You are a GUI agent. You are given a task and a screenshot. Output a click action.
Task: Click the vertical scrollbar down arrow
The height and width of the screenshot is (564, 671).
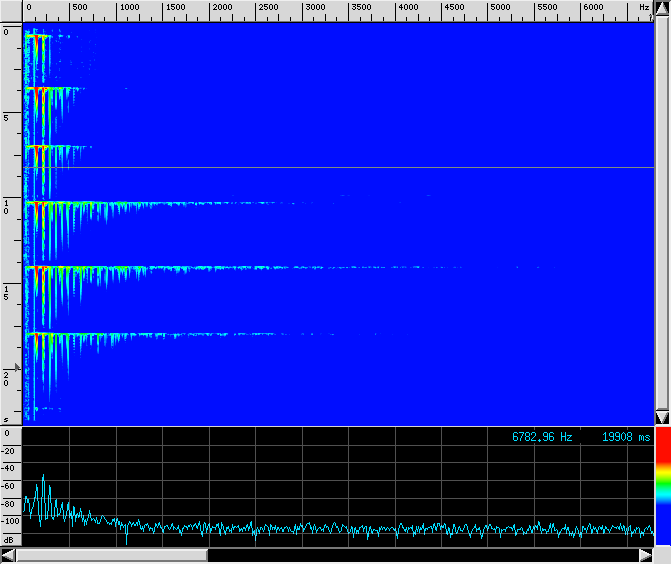click(661, 417)
